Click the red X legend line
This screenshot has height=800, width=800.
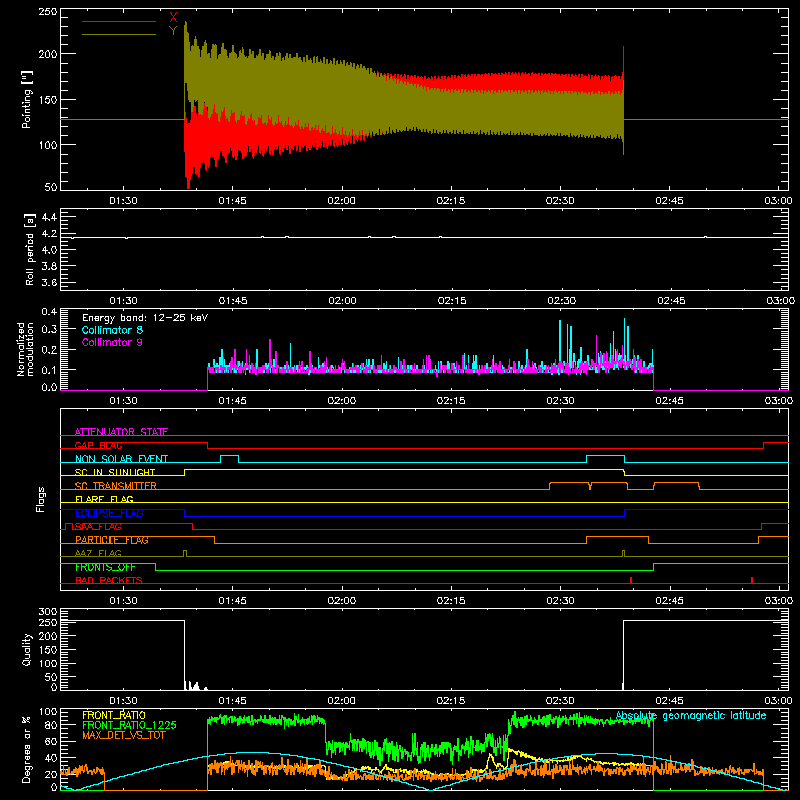(119, 21)
